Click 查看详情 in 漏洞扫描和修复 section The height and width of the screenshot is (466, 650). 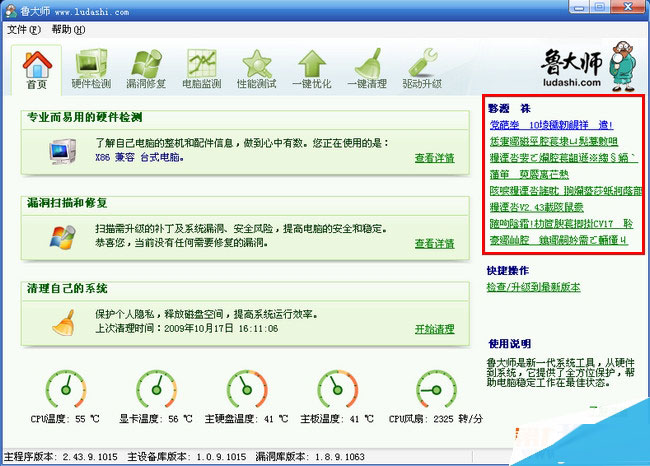point(434,244)
